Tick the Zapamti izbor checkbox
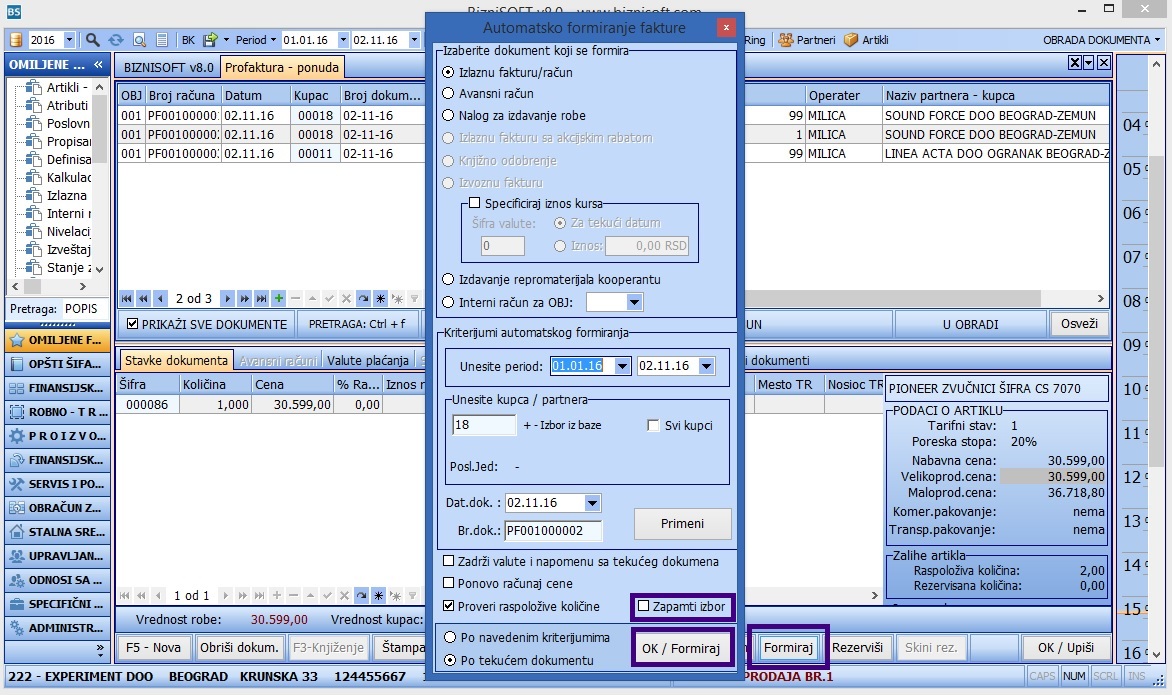 (644, 606)
